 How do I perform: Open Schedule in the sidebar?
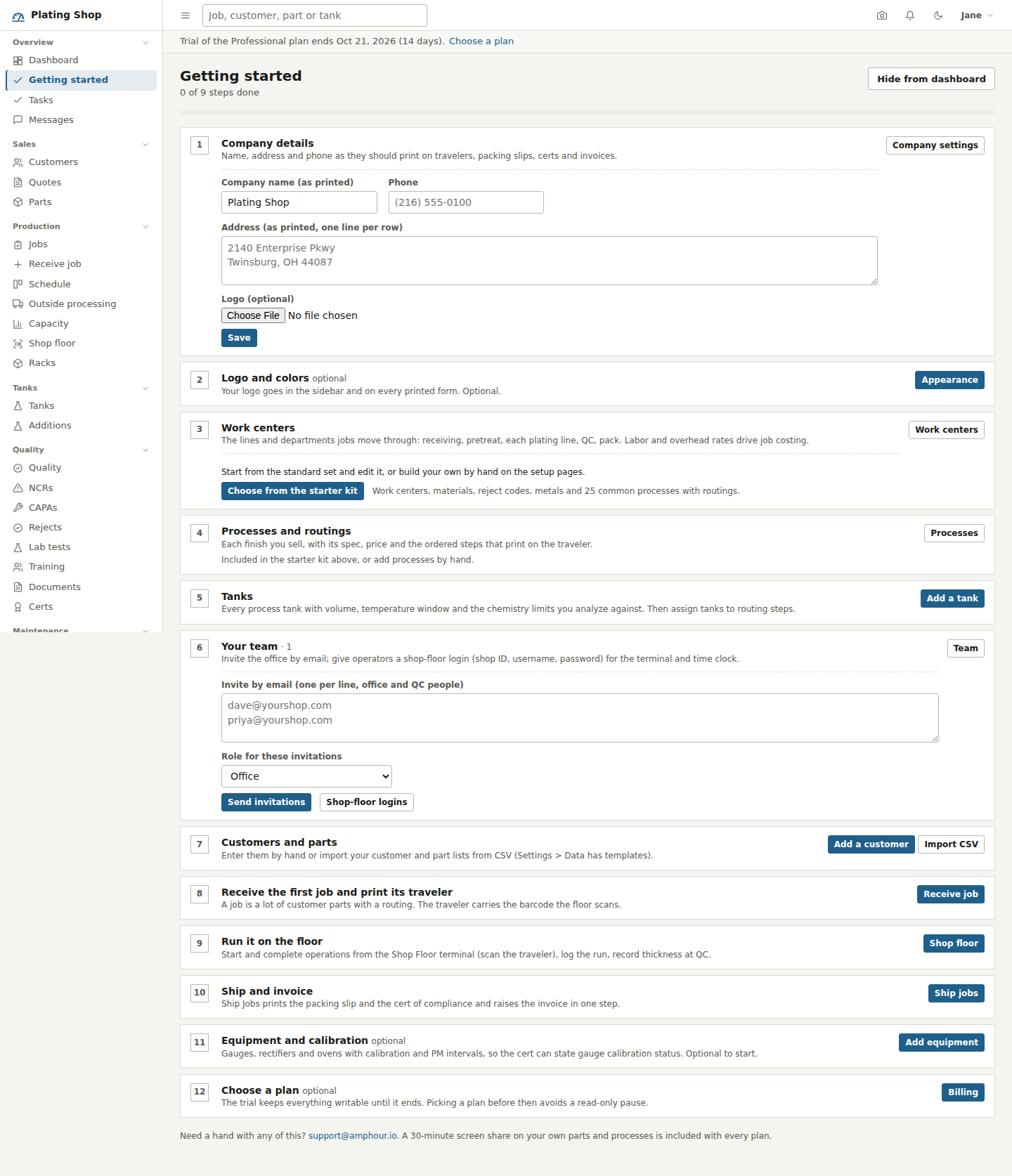tap(81, 285)
